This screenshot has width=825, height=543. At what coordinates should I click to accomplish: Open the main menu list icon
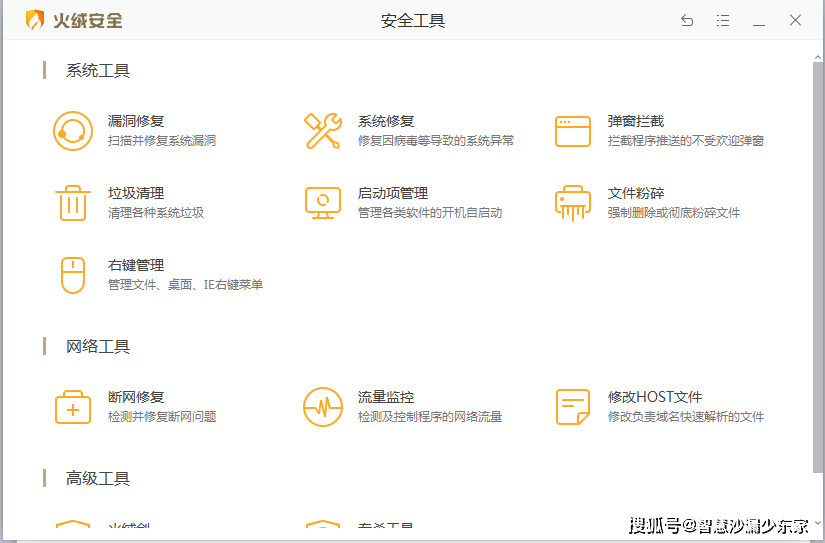[x=723, y=21]
